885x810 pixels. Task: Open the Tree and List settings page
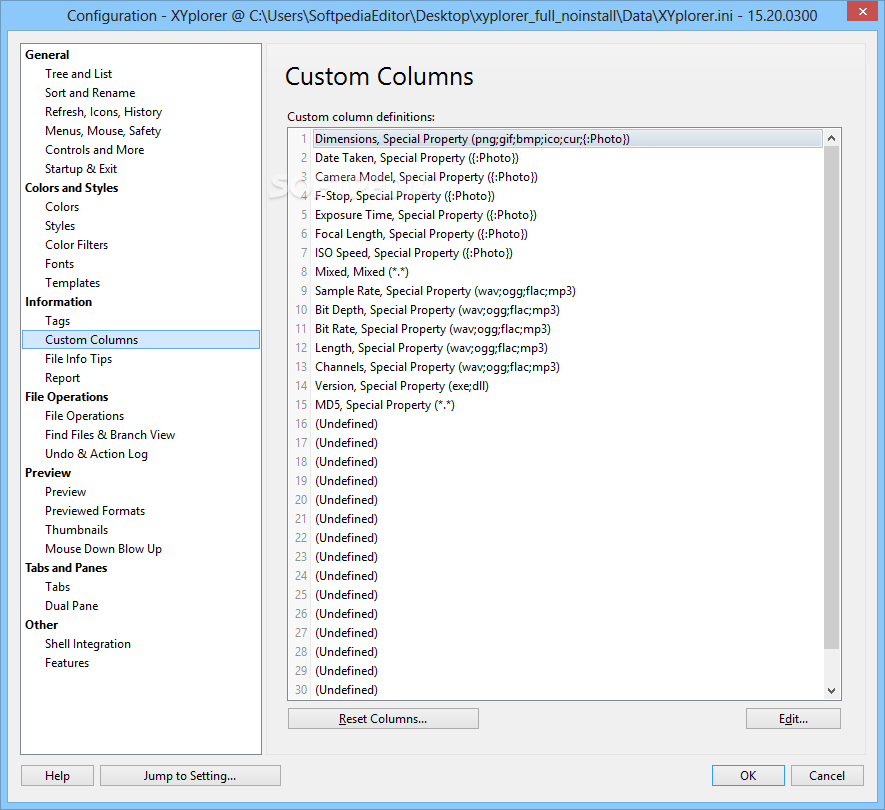78,74
